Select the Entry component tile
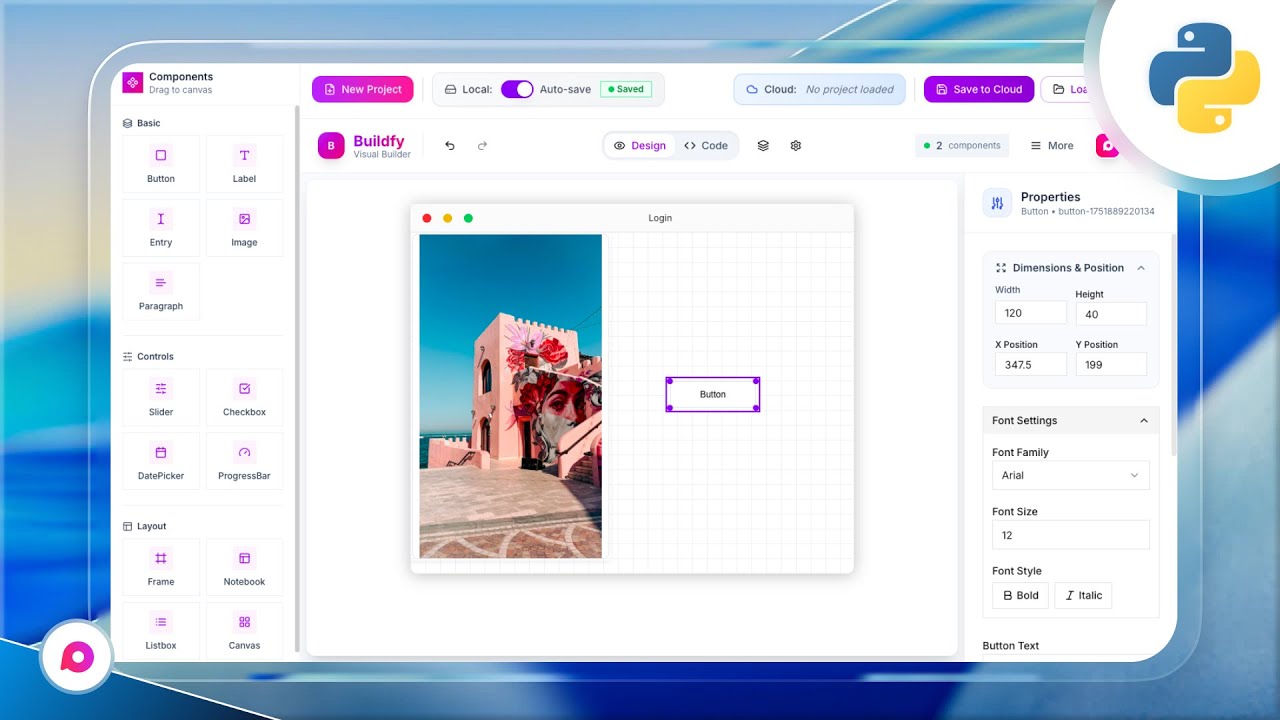1280x720 pixels. pyautogui.click(x=161, y=228)
